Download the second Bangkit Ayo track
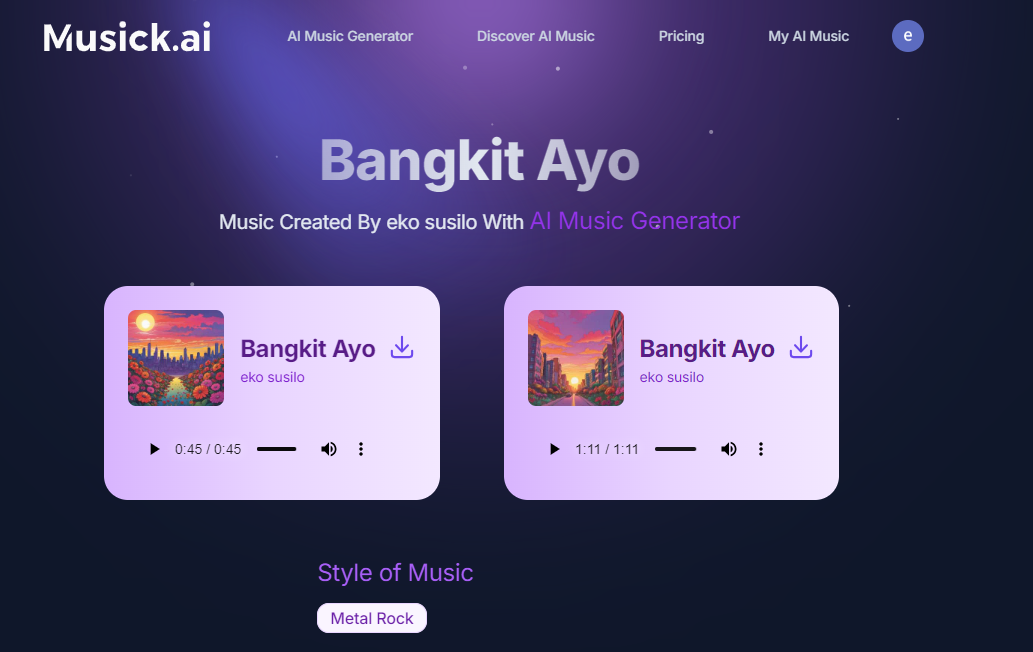 tap(801, 347)
